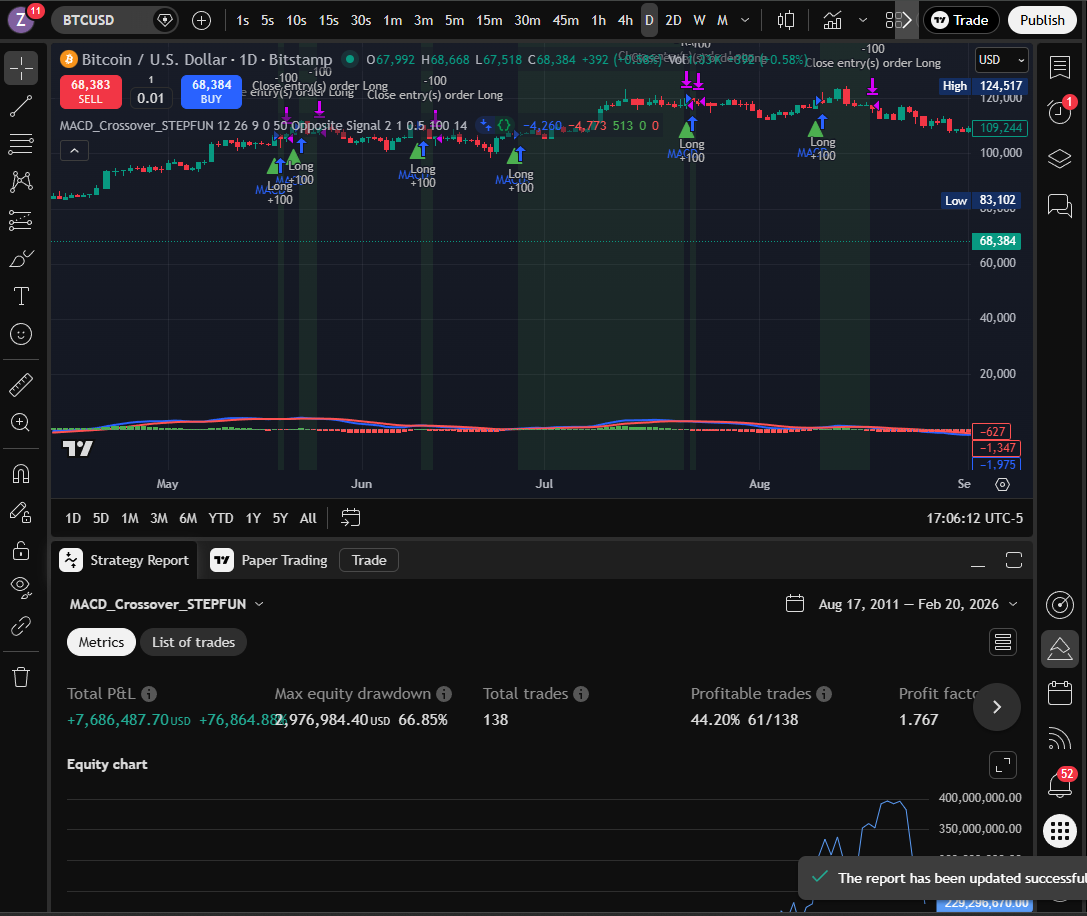Click the BUY 68,384 button

pos(211,90)
